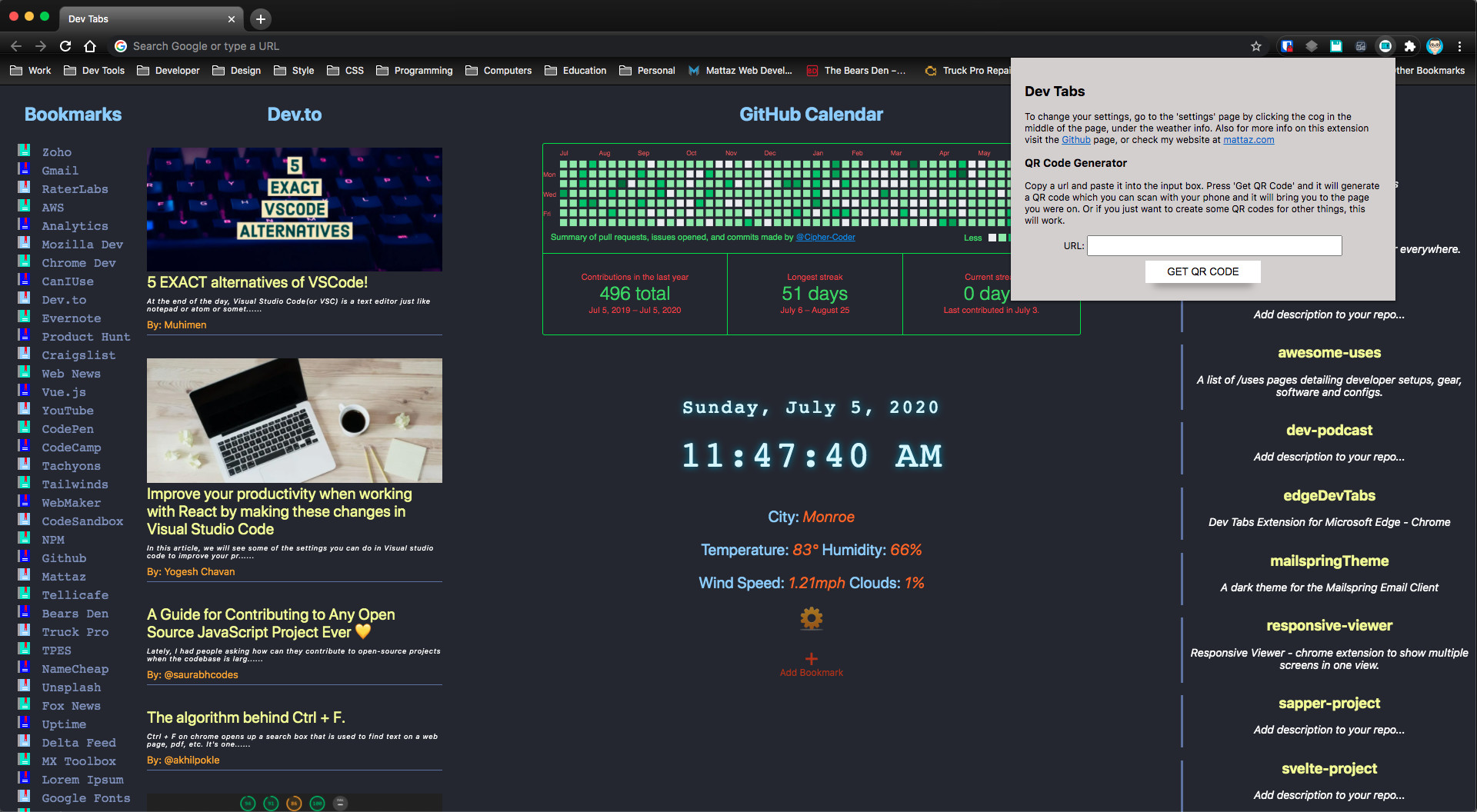1477x812 pixels.
Task: Open the mailspringTheme repository
Action: coord(1329,561)
